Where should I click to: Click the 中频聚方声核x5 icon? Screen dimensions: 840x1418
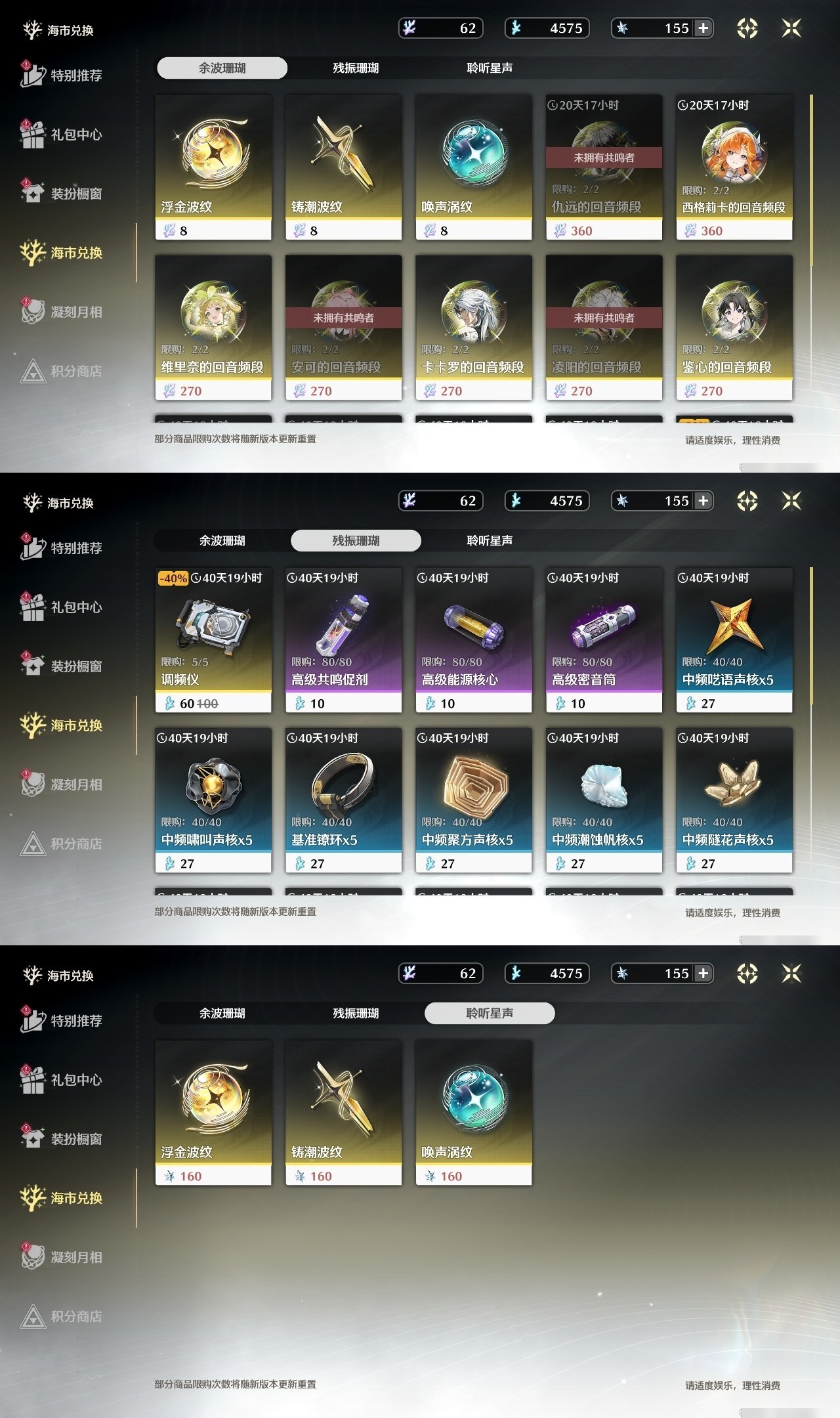(475, 784)
